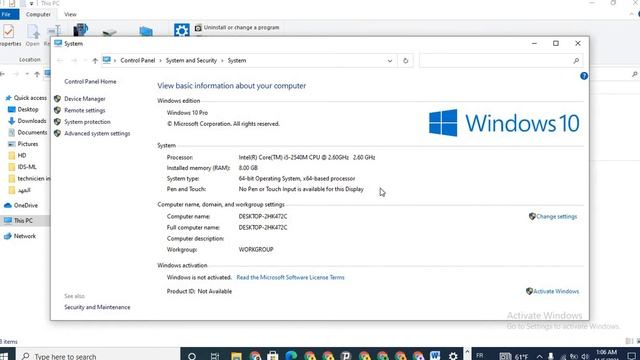640x360 pixels.
Task: Open weather widget showing 61°F
Action: [x=513, y=356]
